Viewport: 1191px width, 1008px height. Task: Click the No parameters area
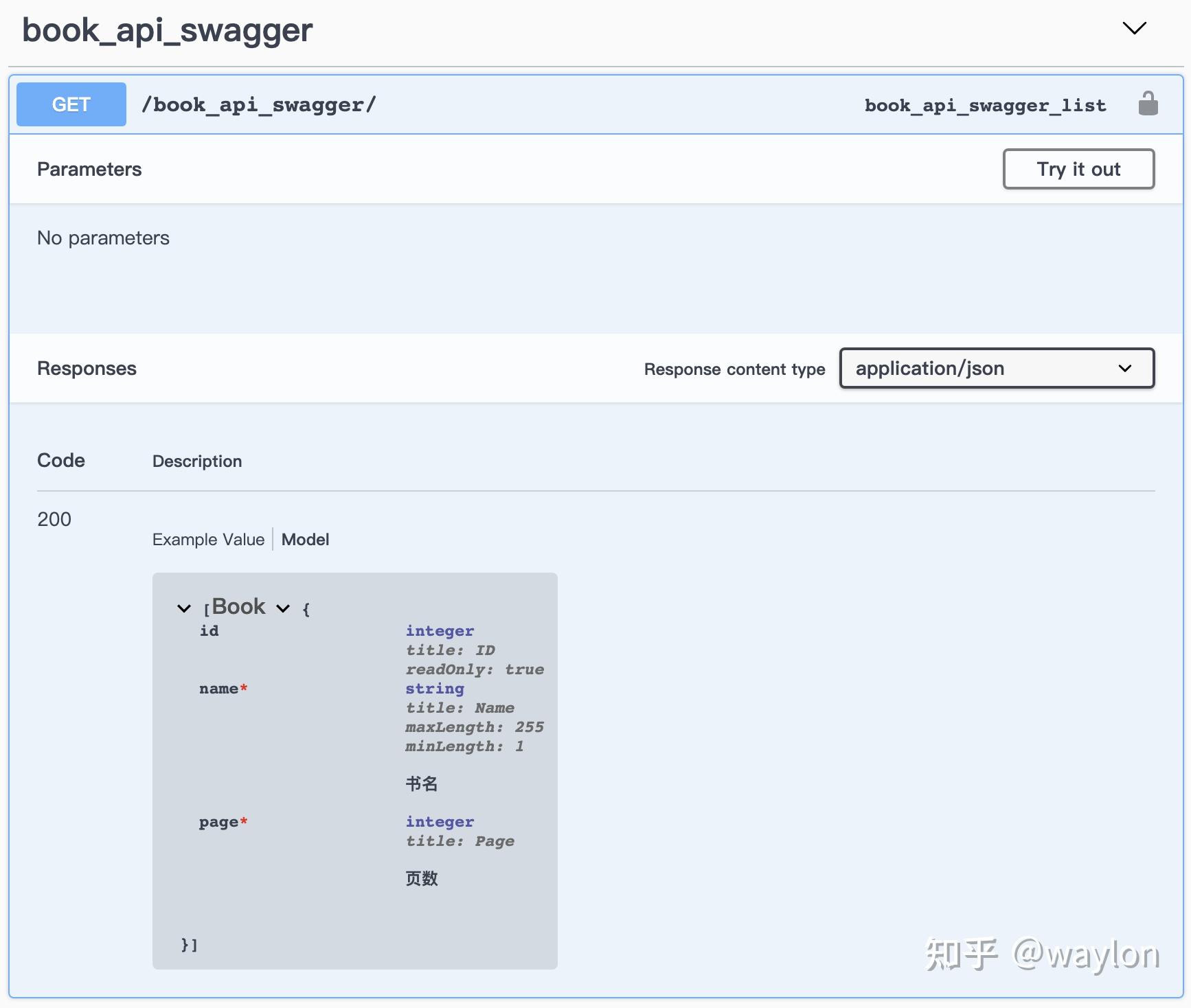click(x=103, y=238)
